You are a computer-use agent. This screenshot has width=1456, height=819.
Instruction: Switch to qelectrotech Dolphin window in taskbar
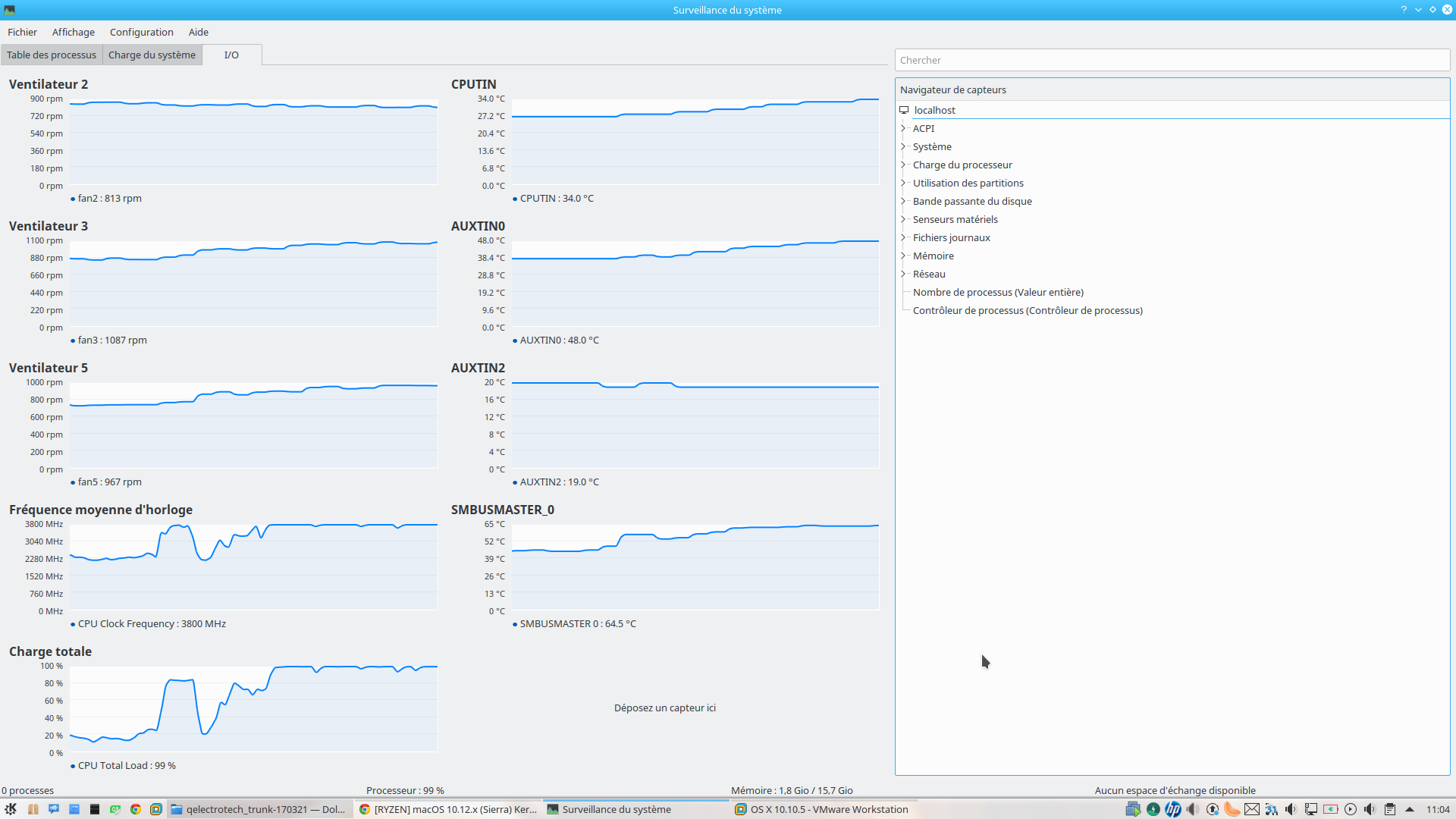coord(259,809)
